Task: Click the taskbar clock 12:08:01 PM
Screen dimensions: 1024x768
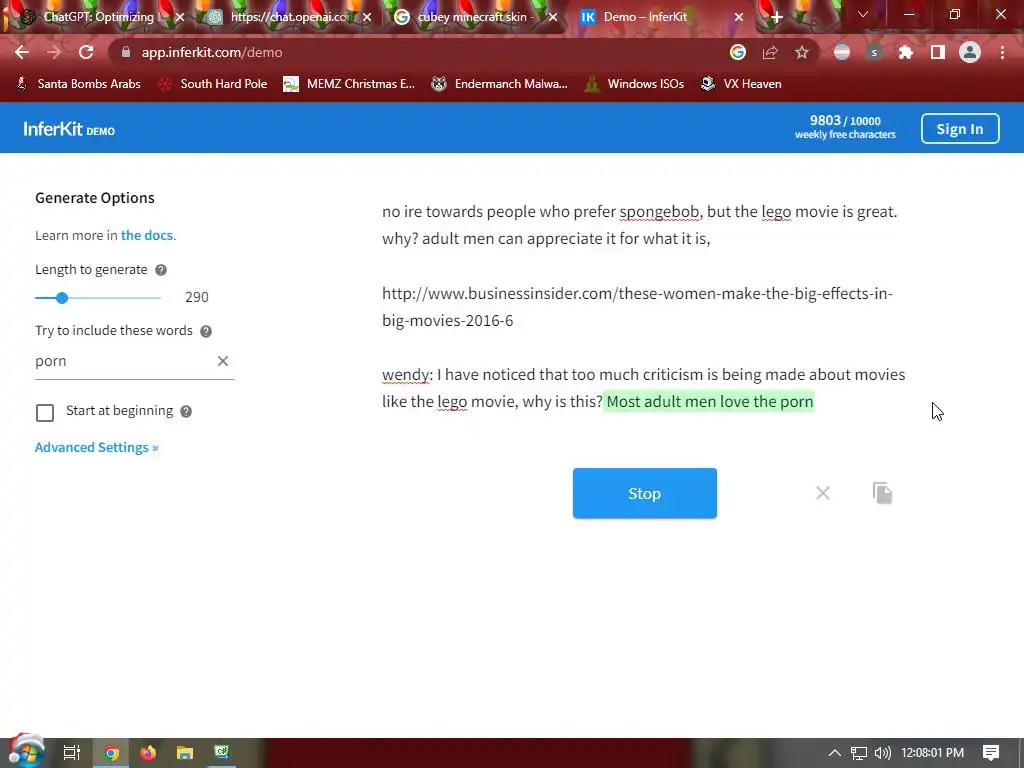Action: [933, 753]
